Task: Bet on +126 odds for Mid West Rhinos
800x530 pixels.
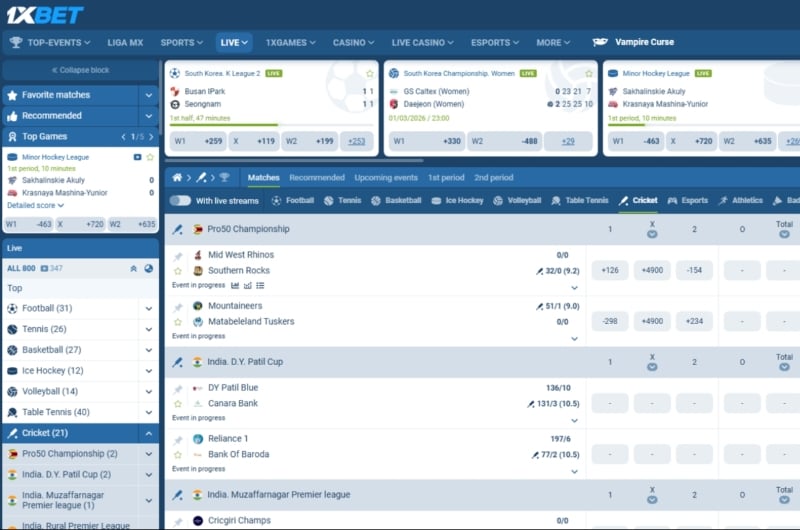Action: [x=610, y=270]
